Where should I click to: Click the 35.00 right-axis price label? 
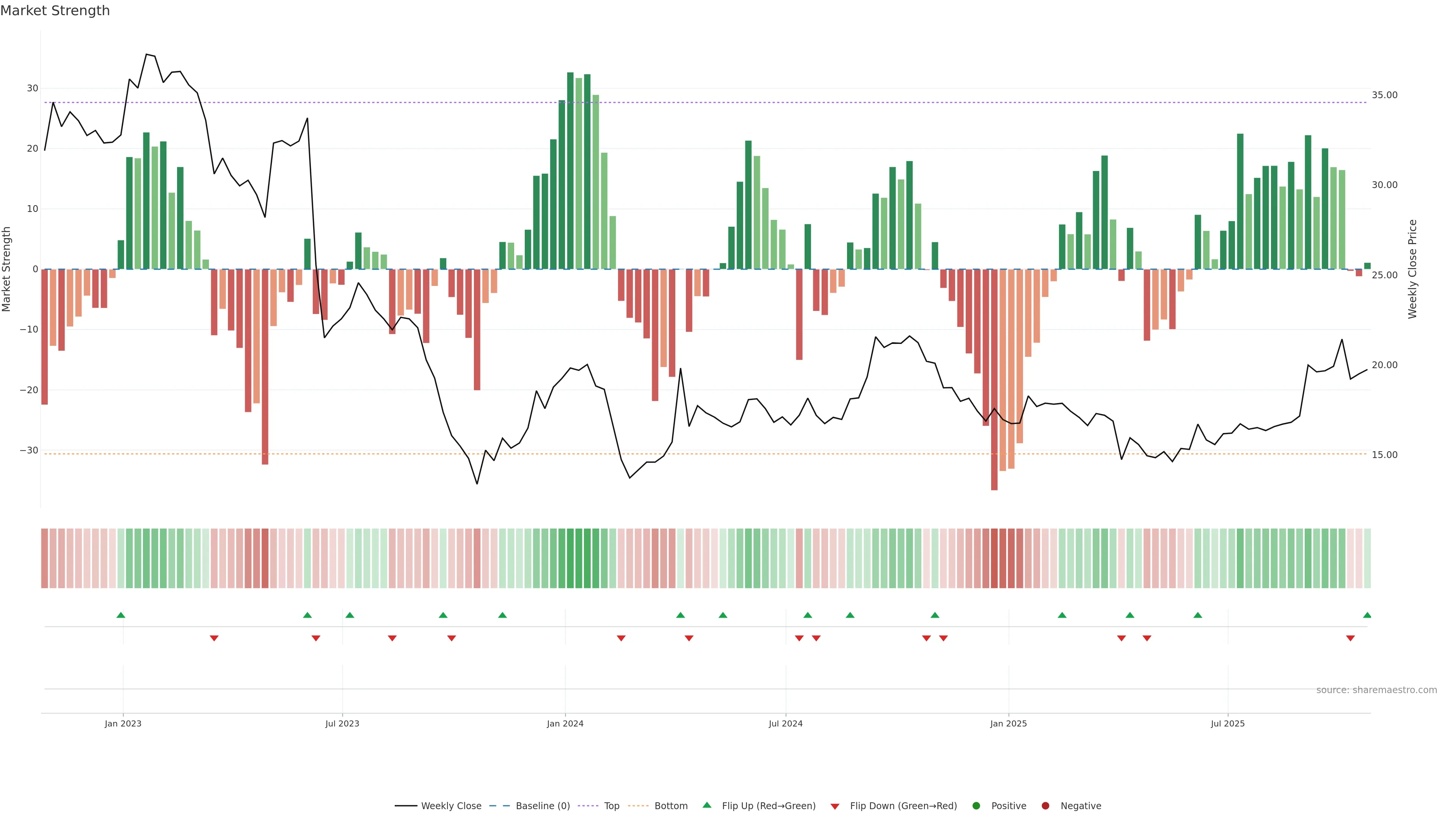(x=1384, y=95)
